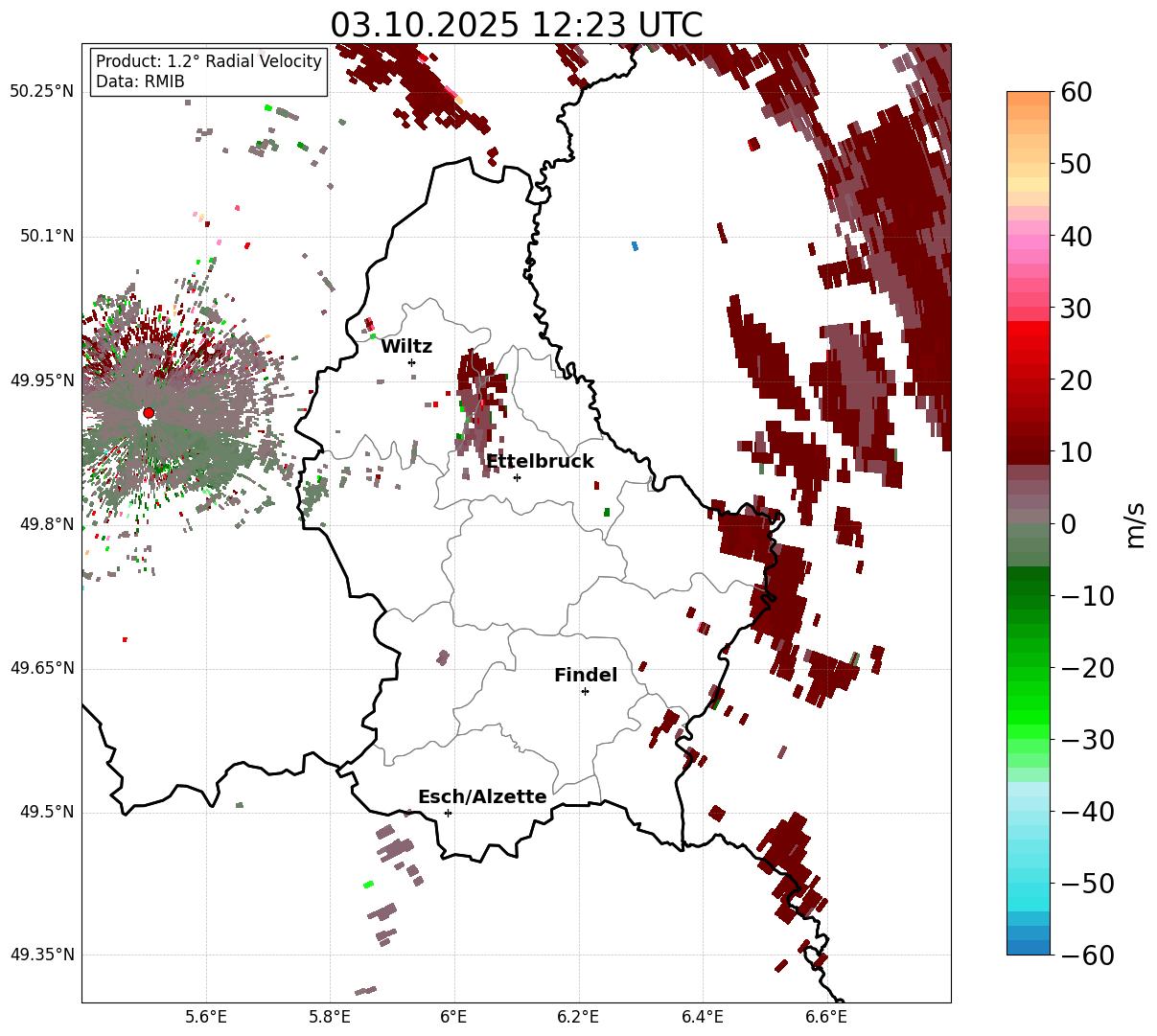This screenshot has height=1036, width=1157.
Task: Click the 6.2°E longitude label
Action: click(x=578, y=1016)
